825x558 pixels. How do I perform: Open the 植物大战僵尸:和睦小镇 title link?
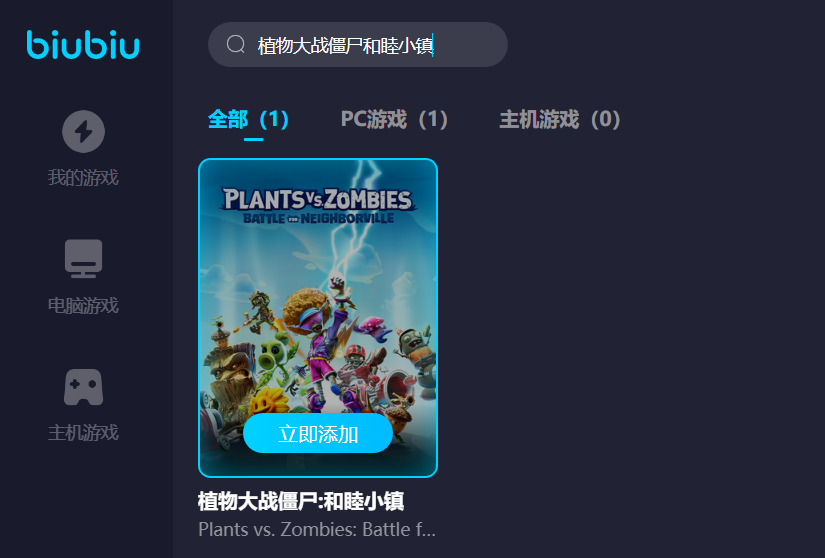click(301, 501)
